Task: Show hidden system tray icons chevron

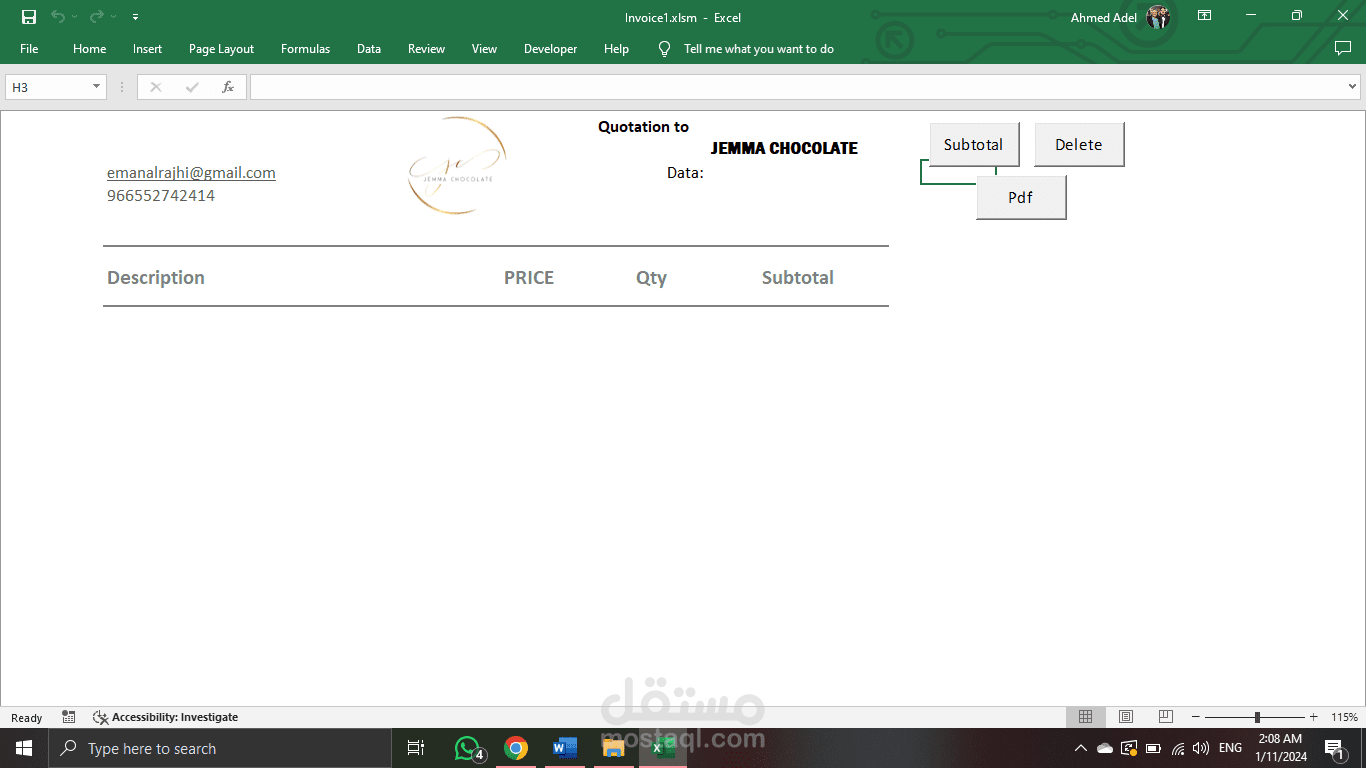Action: tap(1080, 748)
